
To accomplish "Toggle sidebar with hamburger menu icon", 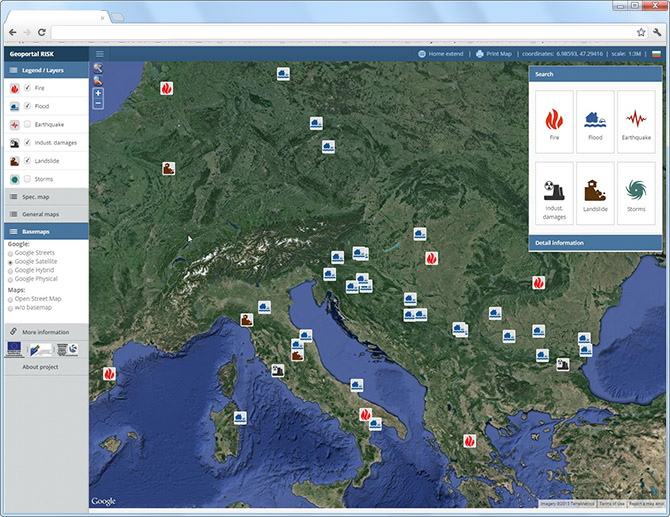I will [100, 54].
